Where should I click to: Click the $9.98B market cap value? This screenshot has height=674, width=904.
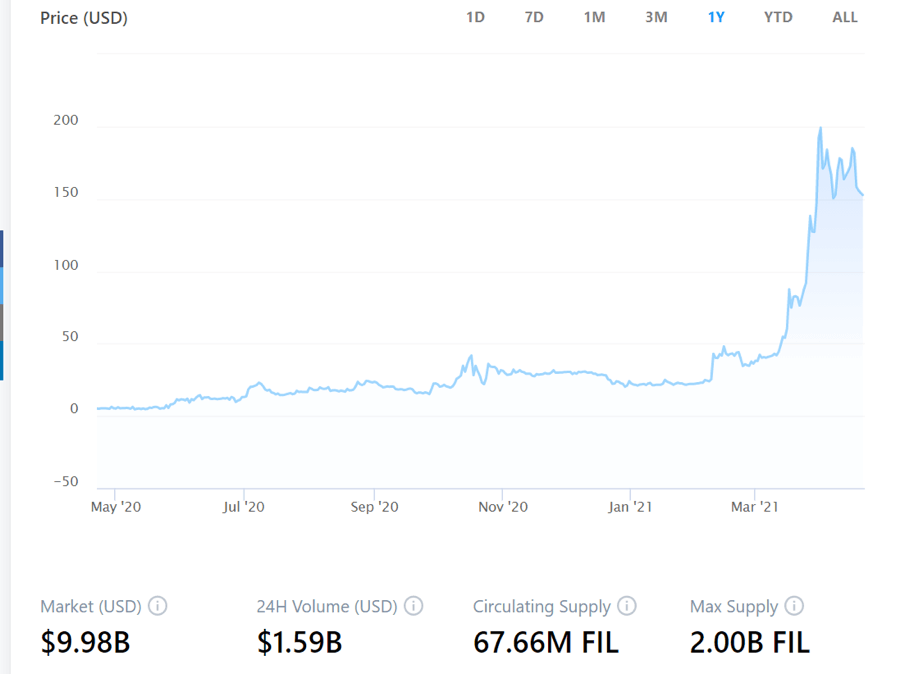84,642
